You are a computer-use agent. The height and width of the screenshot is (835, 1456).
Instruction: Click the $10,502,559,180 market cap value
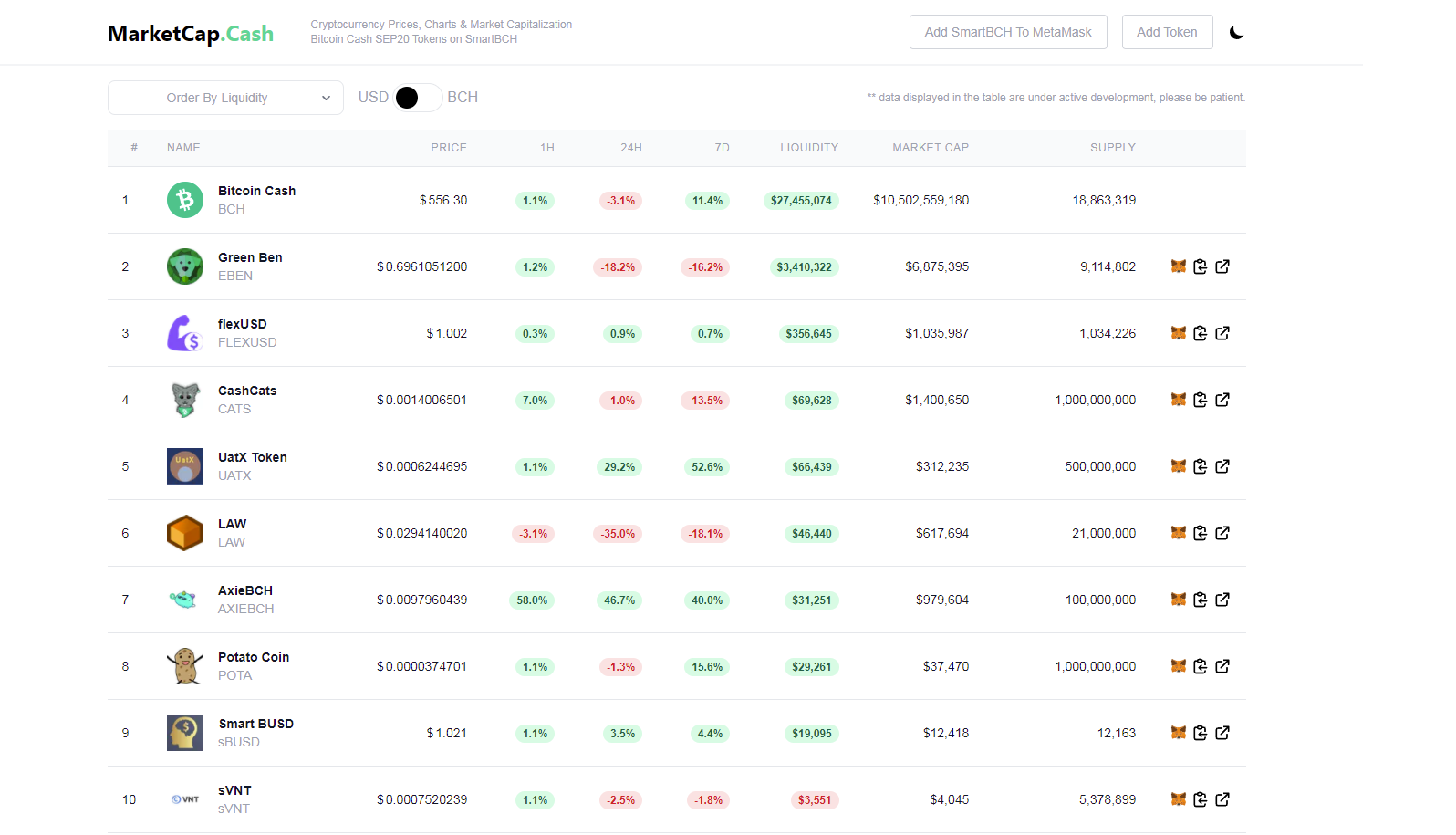point(921,200)
